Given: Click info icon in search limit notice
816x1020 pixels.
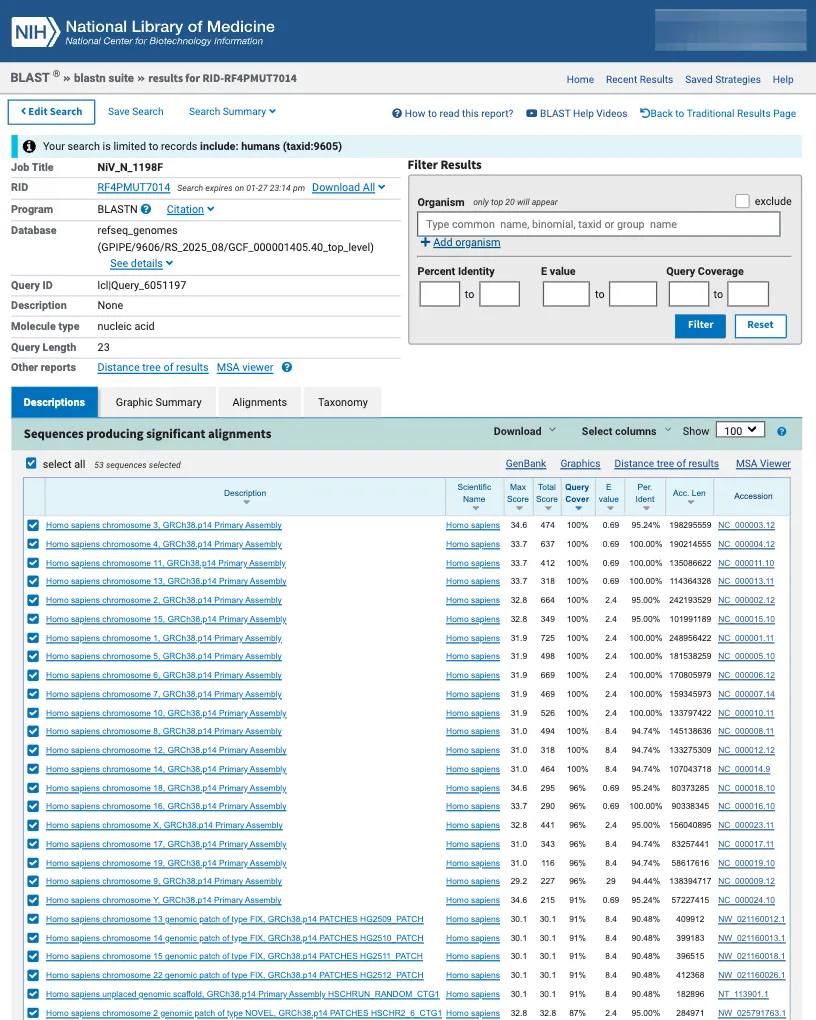Looking at the screenshot, I should tap(29, 146).
